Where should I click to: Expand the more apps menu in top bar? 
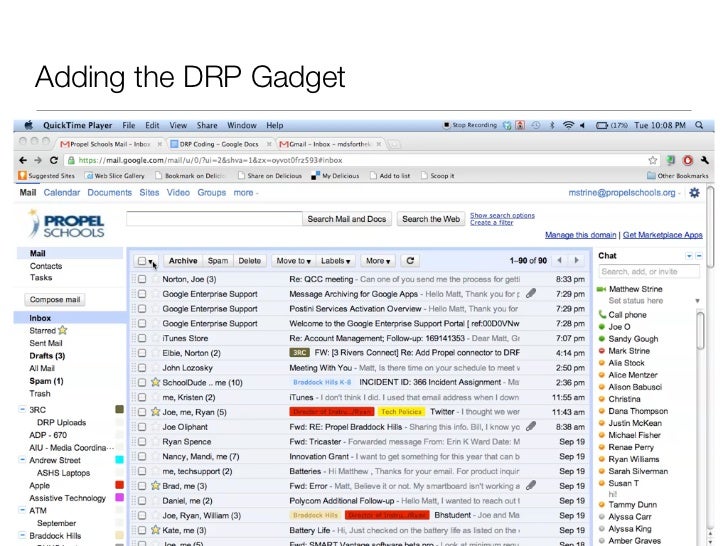coord(246,193)
